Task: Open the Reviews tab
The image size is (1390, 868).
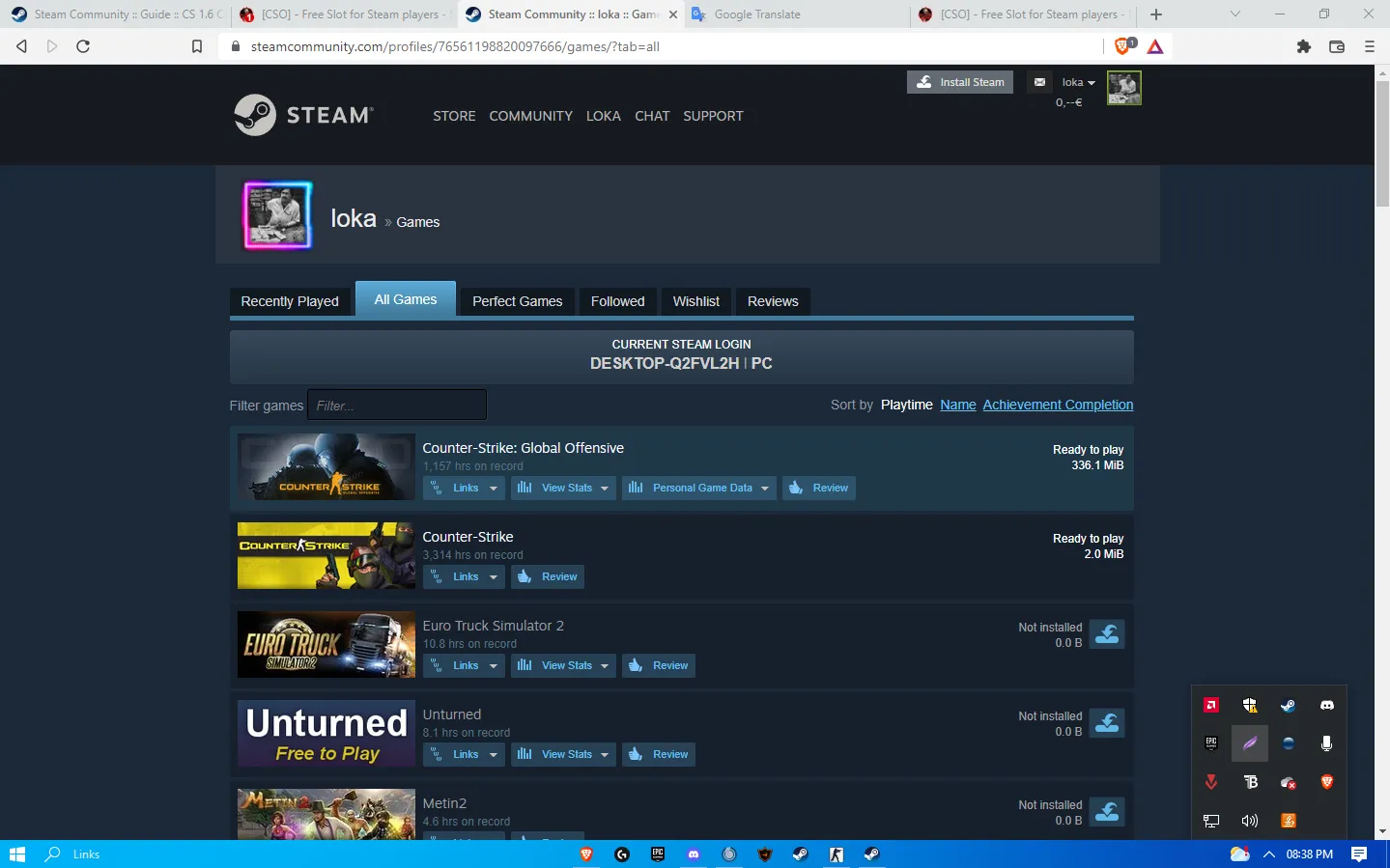Action: 773,301
